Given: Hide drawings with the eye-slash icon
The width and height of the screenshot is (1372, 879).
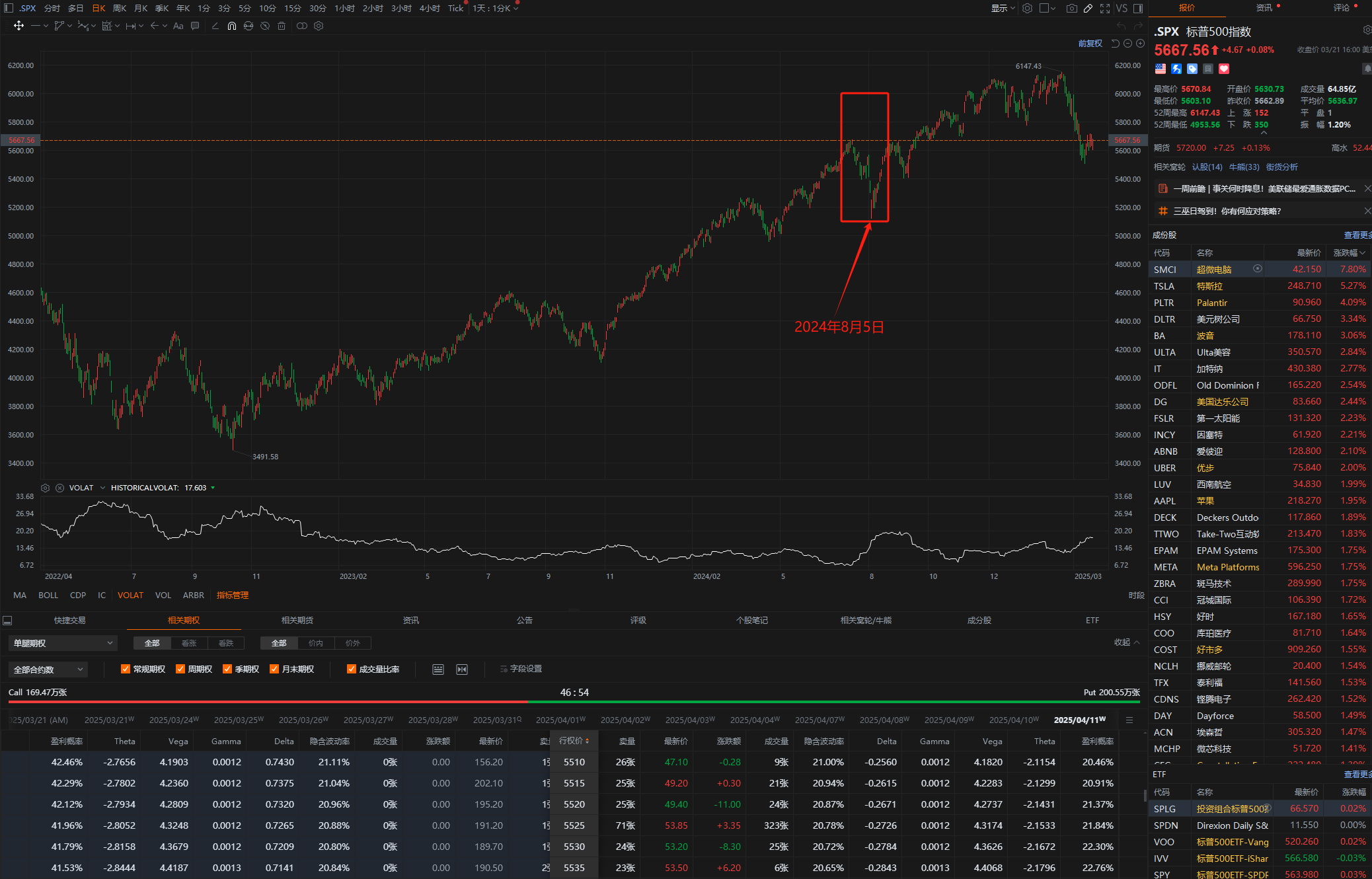Looking at the screenshot, I should pos(265,26).
